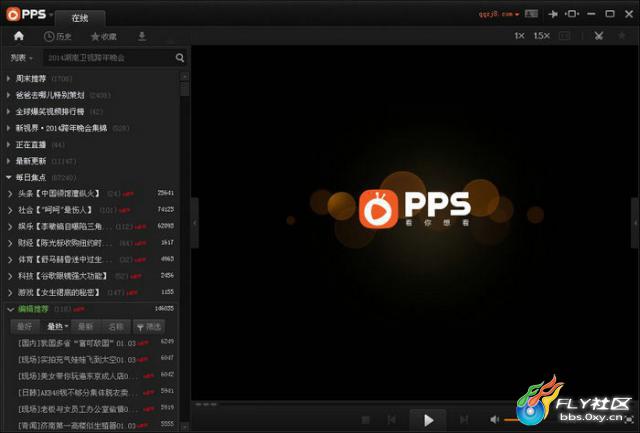The width and height of the screenshot is (640, 433).
Task: Skip to previous video button
Action: pyautogui.click(x=391, y=420)
